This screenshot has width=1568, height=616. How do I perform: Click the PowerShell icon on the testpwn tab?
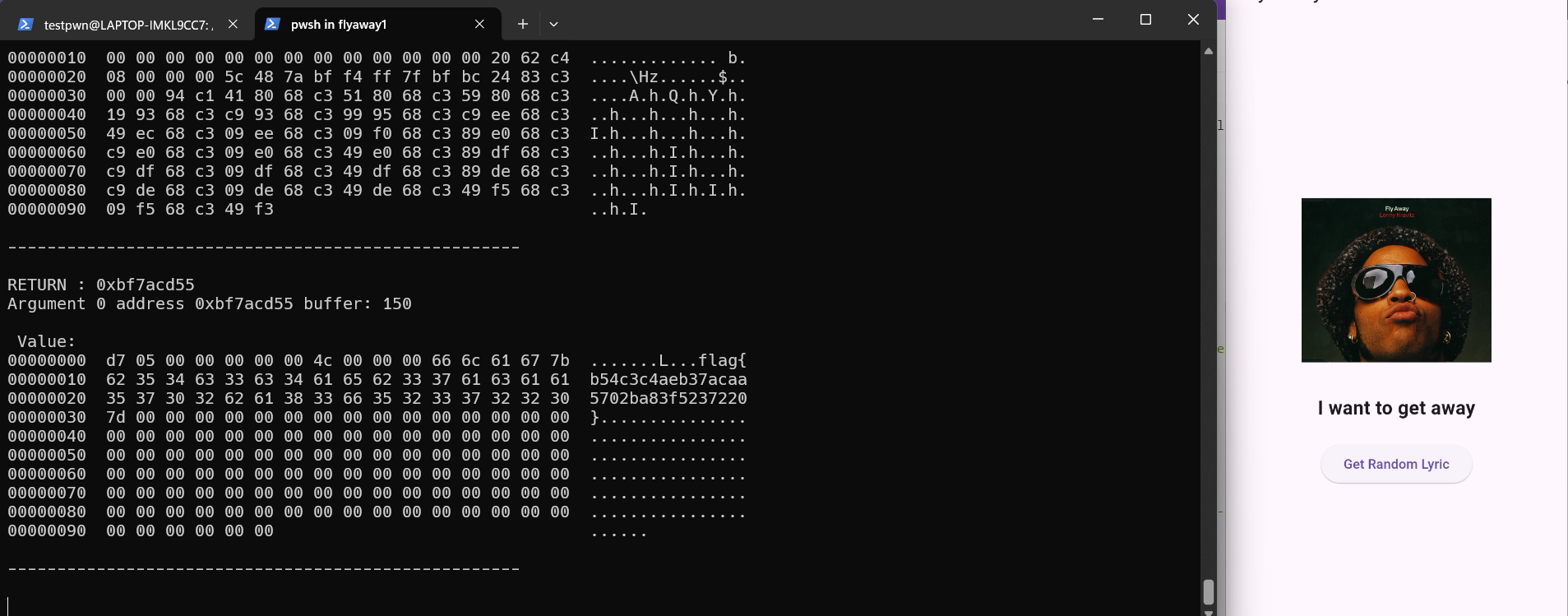click(x=25, y=25)
